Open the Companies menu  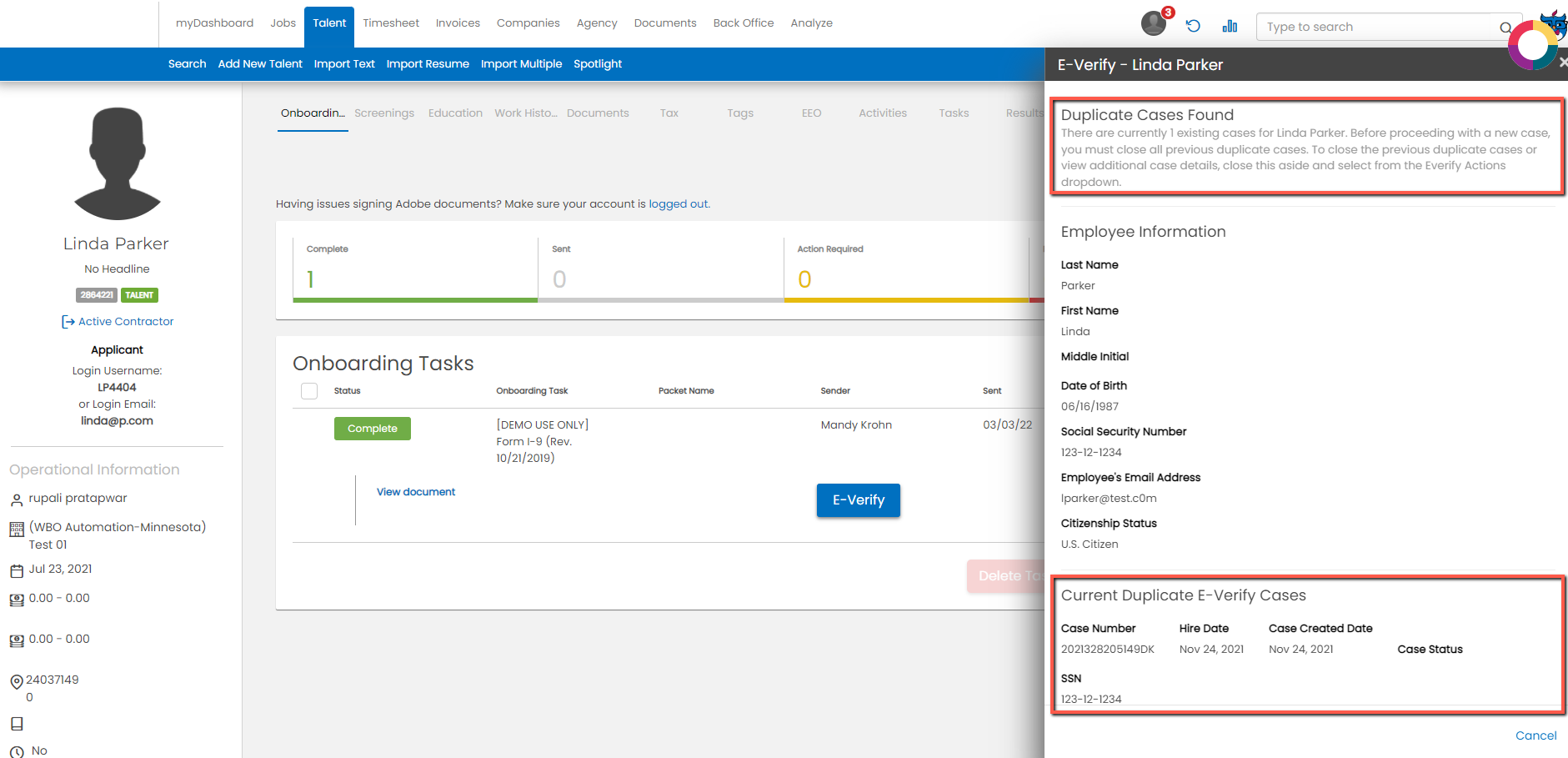pyautogui.click(x=529, y=23)
